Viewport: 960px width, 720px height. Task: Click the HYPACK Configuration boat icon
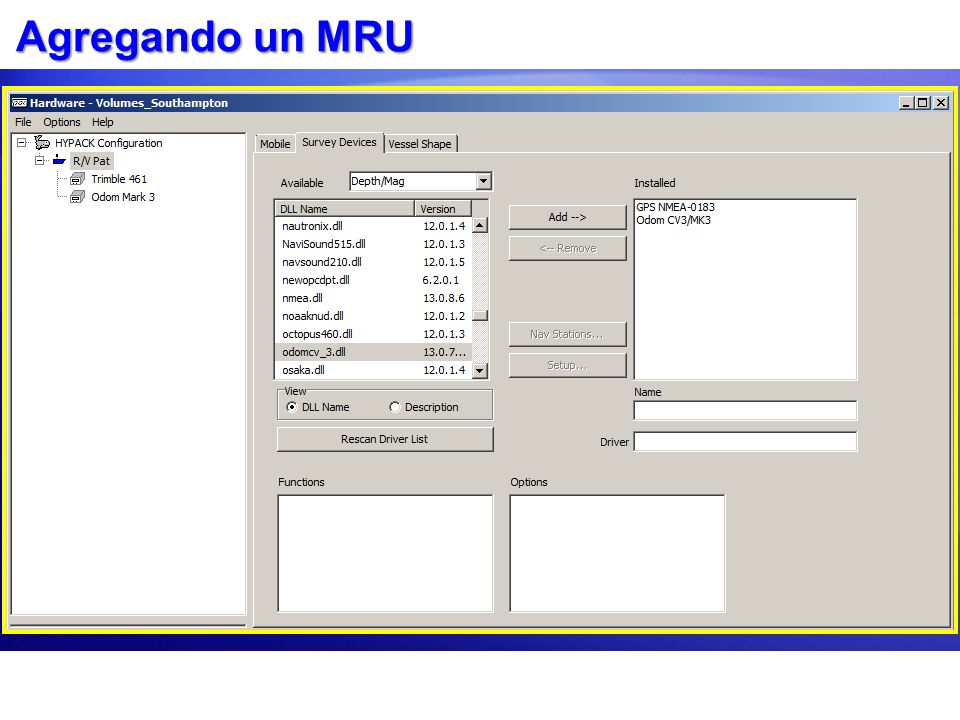42,143
